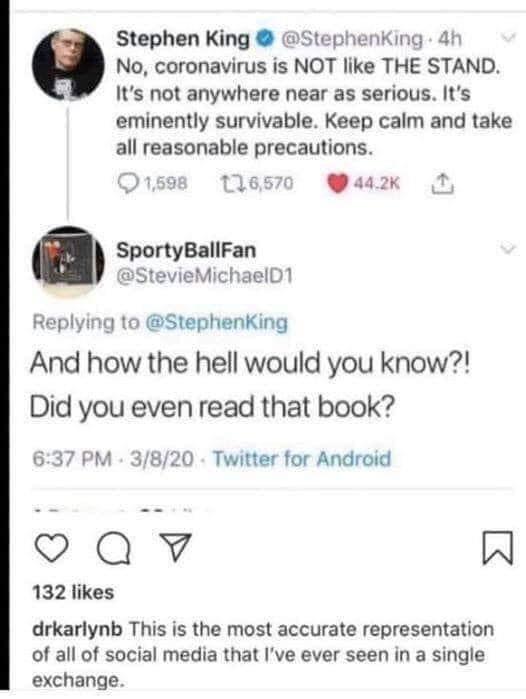Click the retweet icon showing 6,570
Screen dimensions: 526x699
[232, 183]
